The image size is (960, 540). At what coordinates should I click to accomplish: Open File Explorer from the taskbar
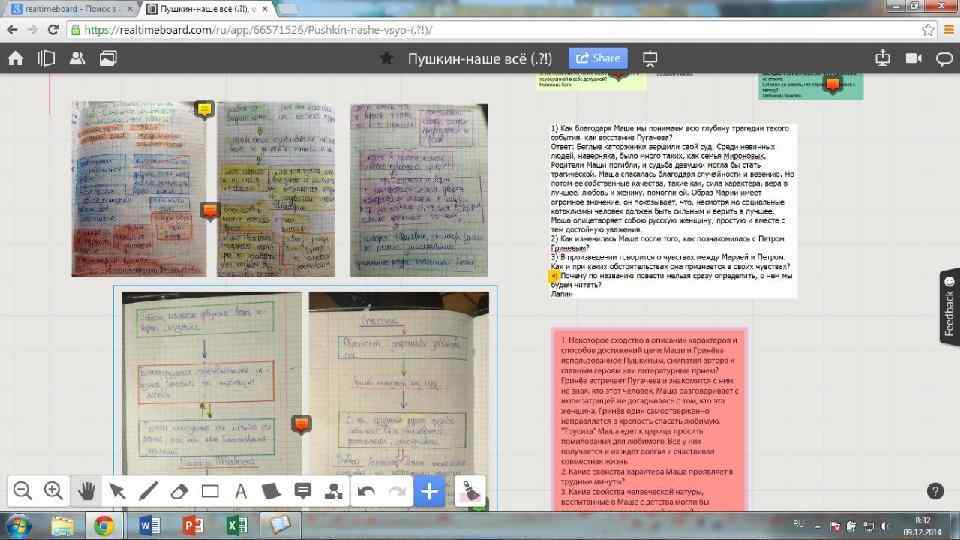(62, 526)
